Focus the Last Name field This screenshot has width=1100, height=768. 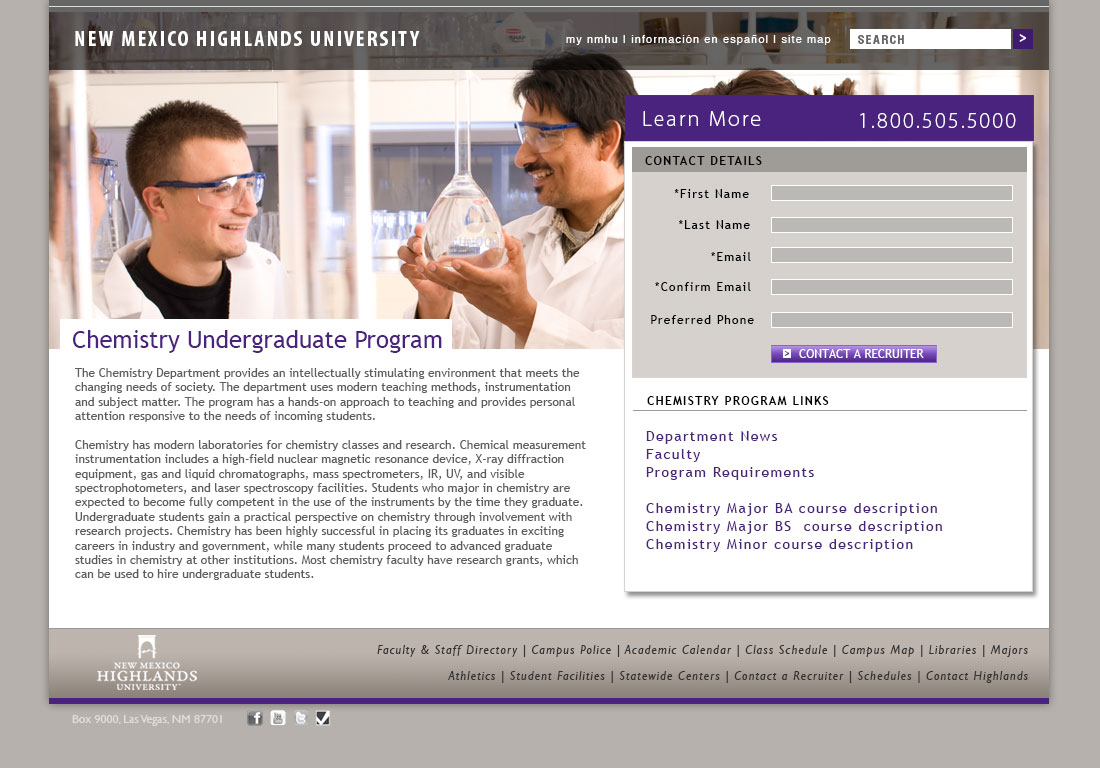click(892, 224)
